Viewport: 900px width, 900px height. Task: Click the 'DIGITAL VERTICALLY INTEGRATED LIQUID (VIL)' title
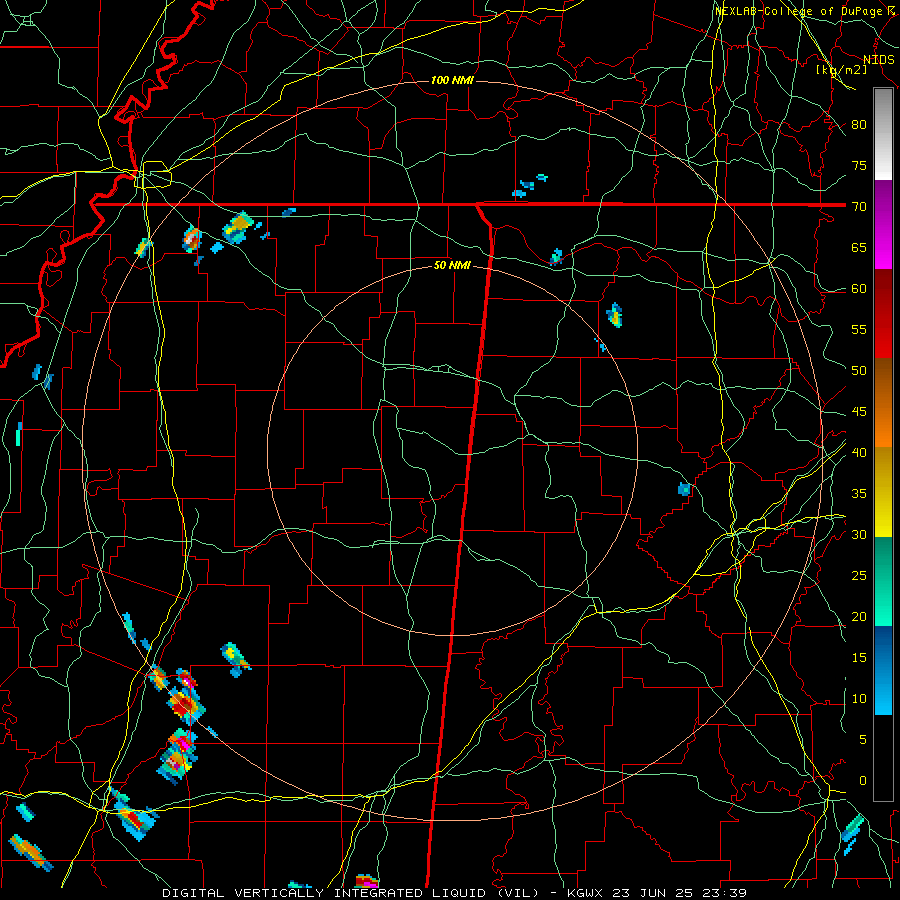click(x=350, y=893)
